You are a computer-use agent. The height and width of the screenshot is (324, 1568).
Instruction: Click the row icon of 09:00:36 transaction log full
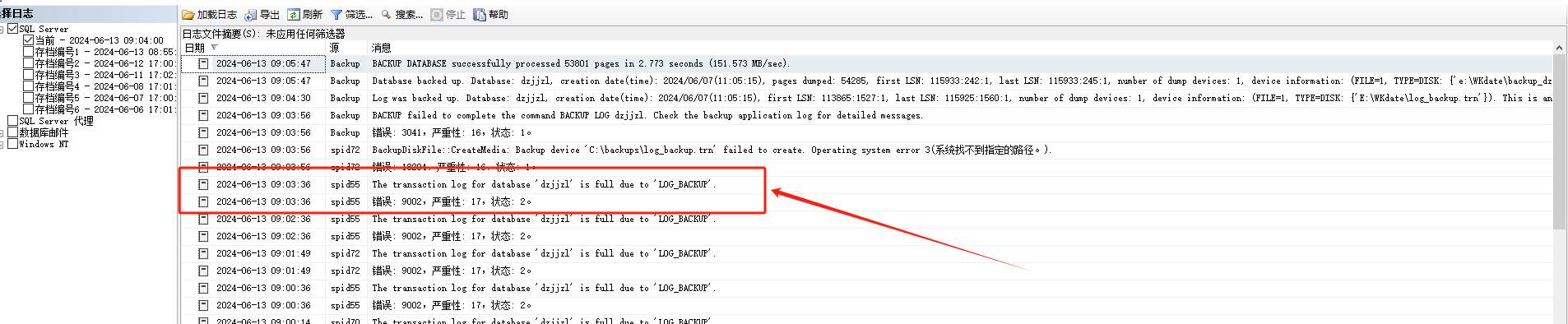[x=203, y=288]
